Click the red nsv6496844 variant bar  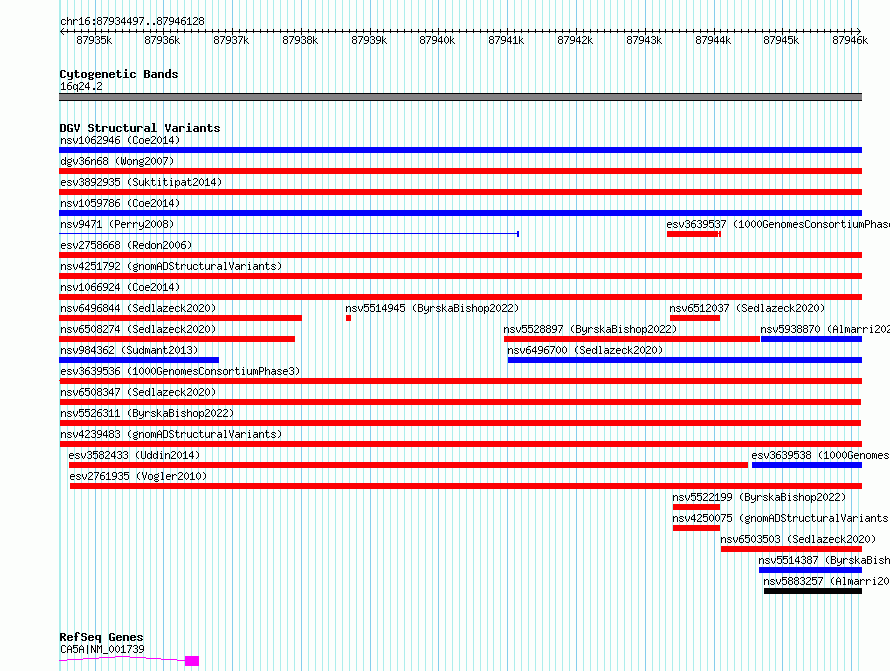point(180,318)
